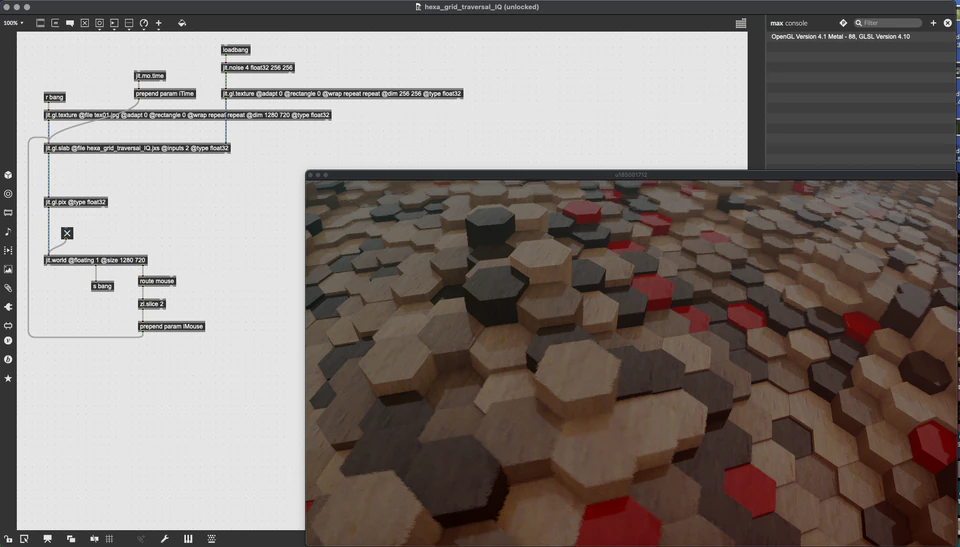Toggle the patcher lock icon
The width and height of the screenshot is (960, 547).
click(8, 539)
